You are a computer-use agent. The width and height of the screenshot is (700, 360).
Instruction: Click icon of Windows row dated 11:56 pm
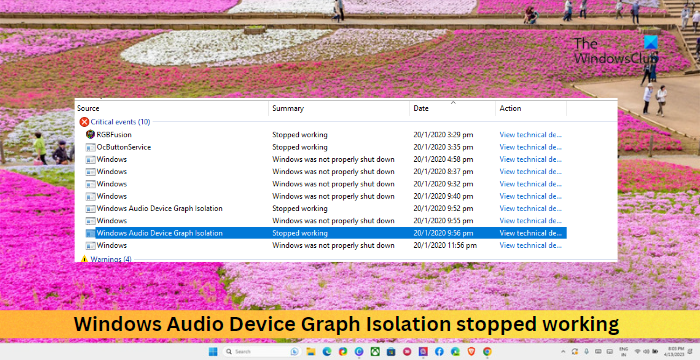click(x=90, y=245)
